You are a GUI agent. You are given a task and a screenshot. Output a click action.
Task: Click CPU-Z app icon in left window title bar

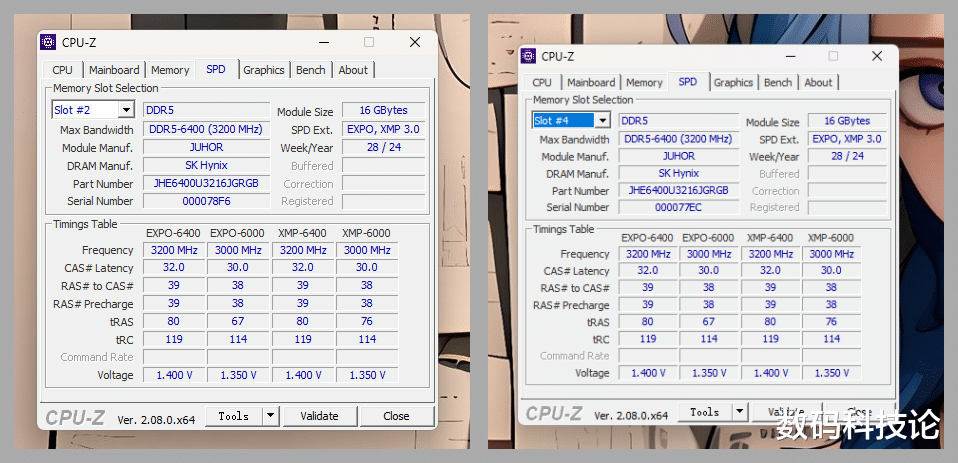[x=48, y=42]
